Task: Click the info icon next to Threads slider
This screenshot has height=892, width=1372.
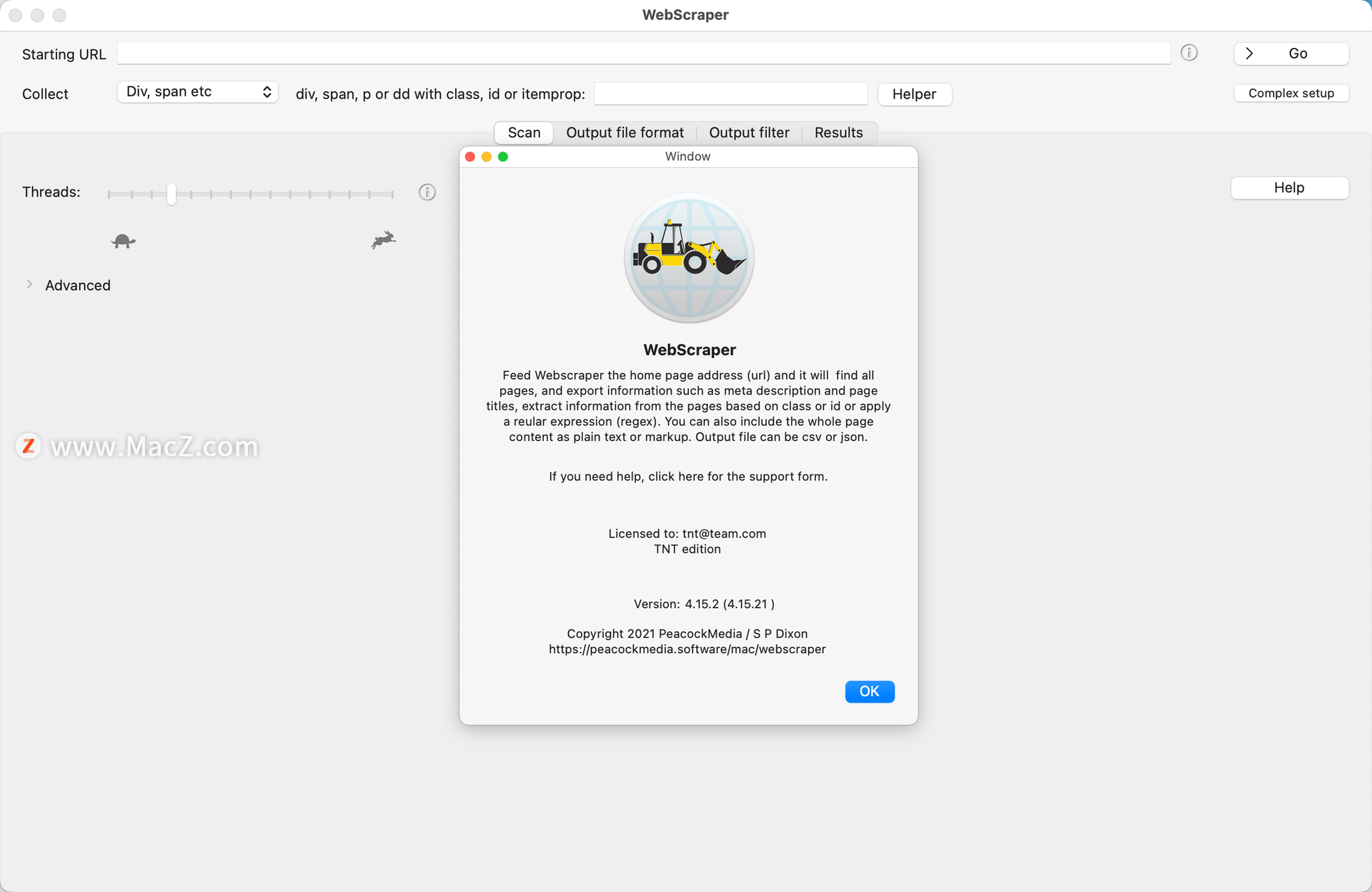Action: pyautogui.click(x=427, y=192)
